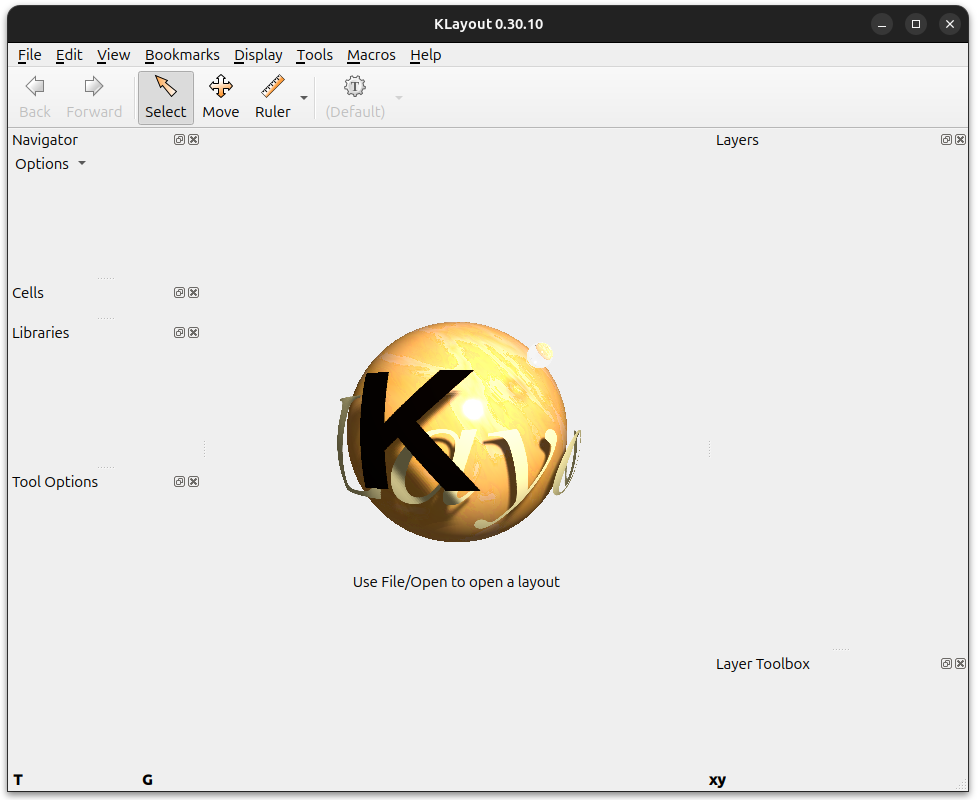Image resolution: width=978 pixels, height=800 pixels.
Task: Close the Layer Toolbox panel
Action: [x=961, y=663]
